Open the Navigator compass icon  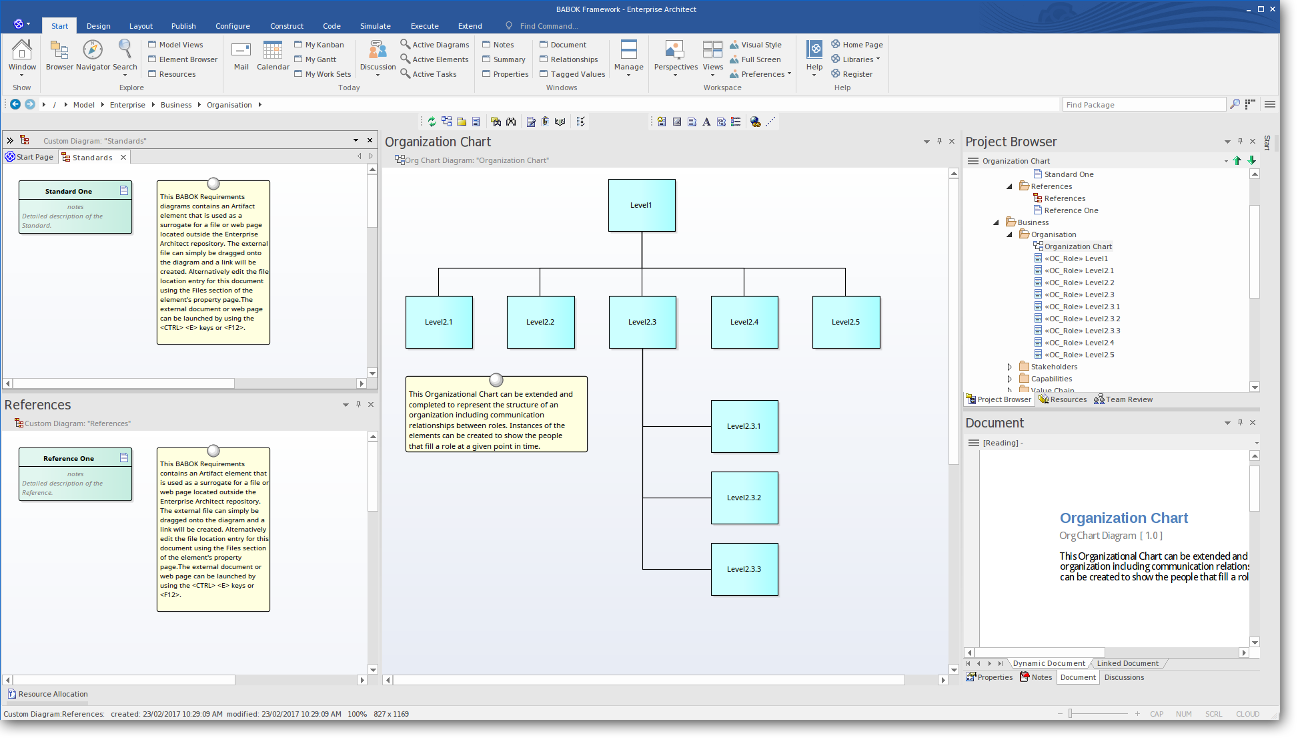[92, 50]
